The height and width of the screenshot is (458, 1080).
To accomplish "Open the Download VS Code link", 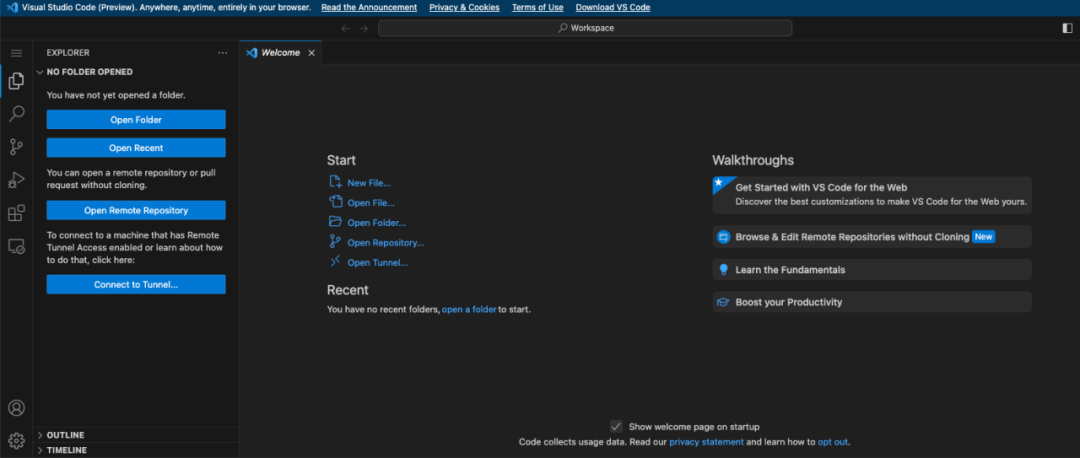I will (x=613, y=8).
